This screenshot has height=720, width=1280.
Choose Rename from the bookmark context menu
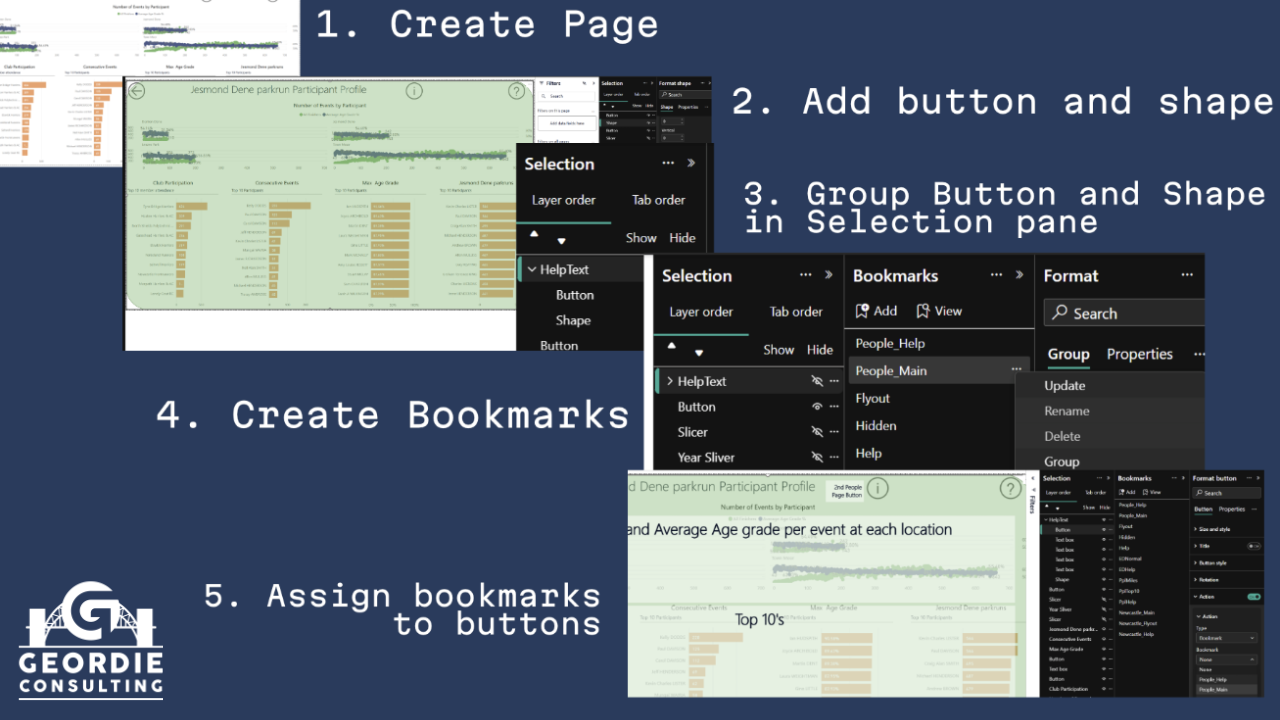click(1067, 411)
